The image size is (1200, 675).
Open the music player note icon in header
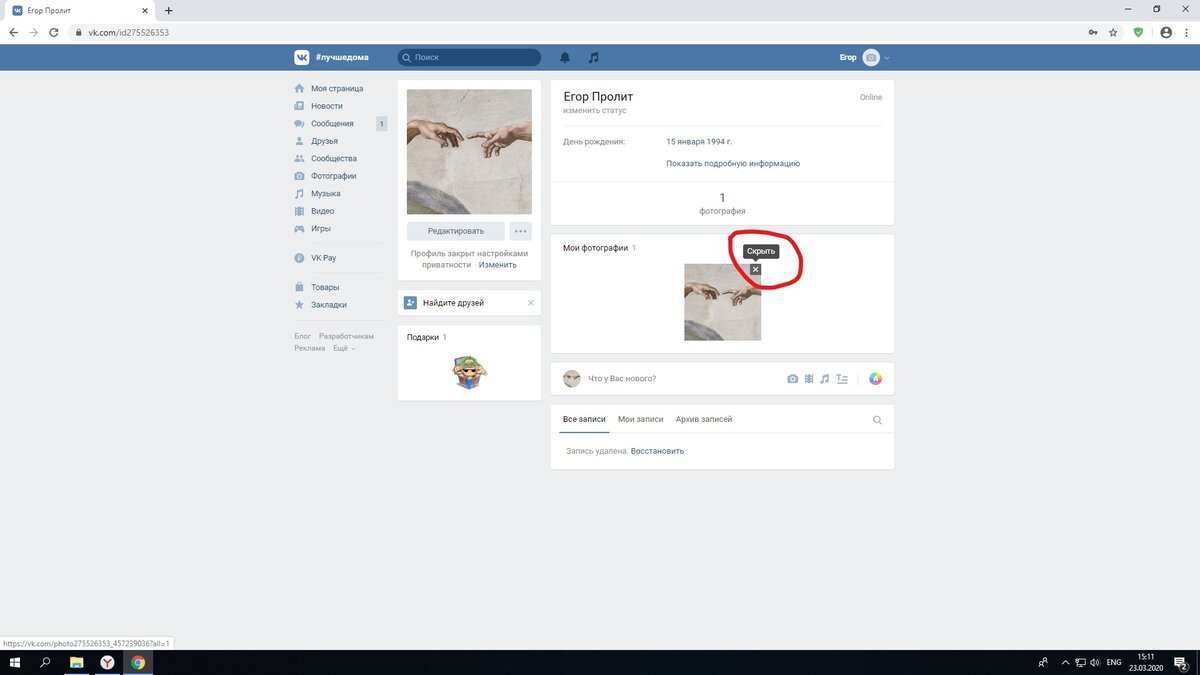coord(594,57)
